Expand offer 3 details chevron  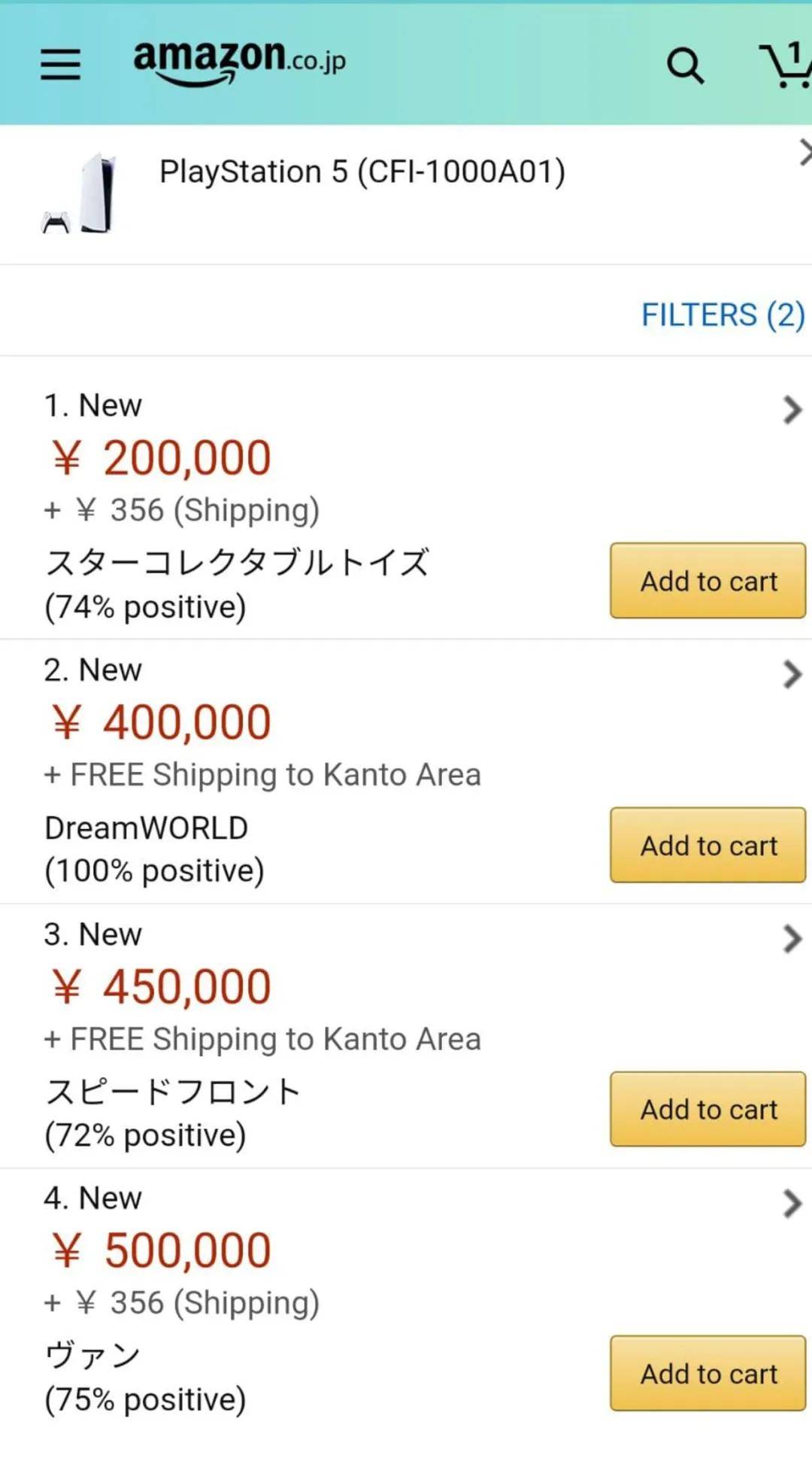click(x=792, y=939)
